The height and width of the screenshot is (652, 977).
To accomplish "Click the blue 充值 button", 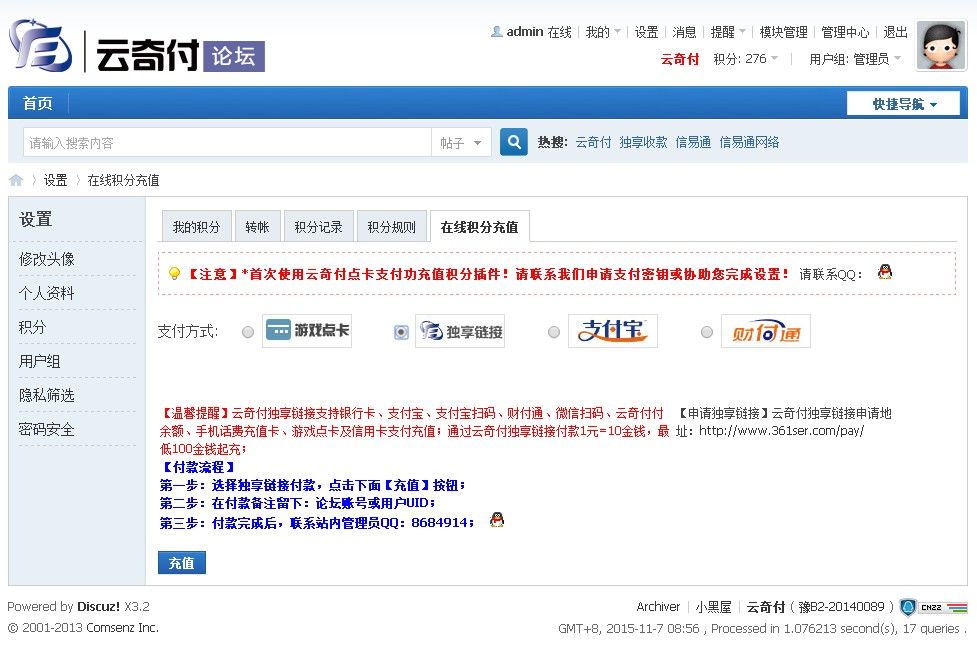I will (181, 563).
